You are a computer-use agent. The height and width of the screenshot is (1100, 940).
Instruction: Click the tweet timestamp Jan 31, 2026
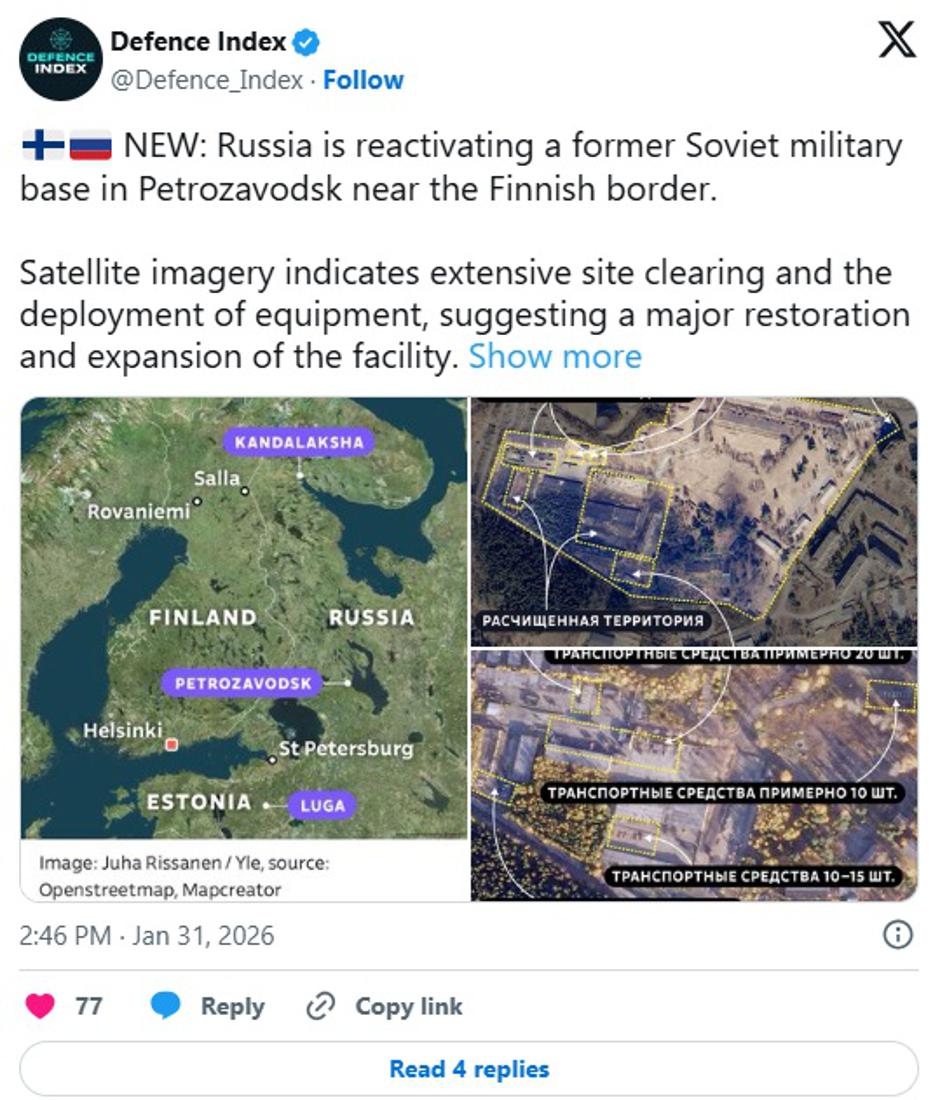click(x=146, y=936)
